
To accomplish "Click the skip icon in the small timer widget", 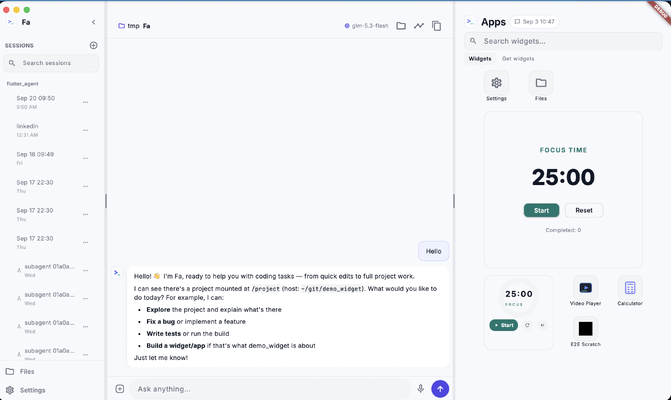I will point(542,325).
